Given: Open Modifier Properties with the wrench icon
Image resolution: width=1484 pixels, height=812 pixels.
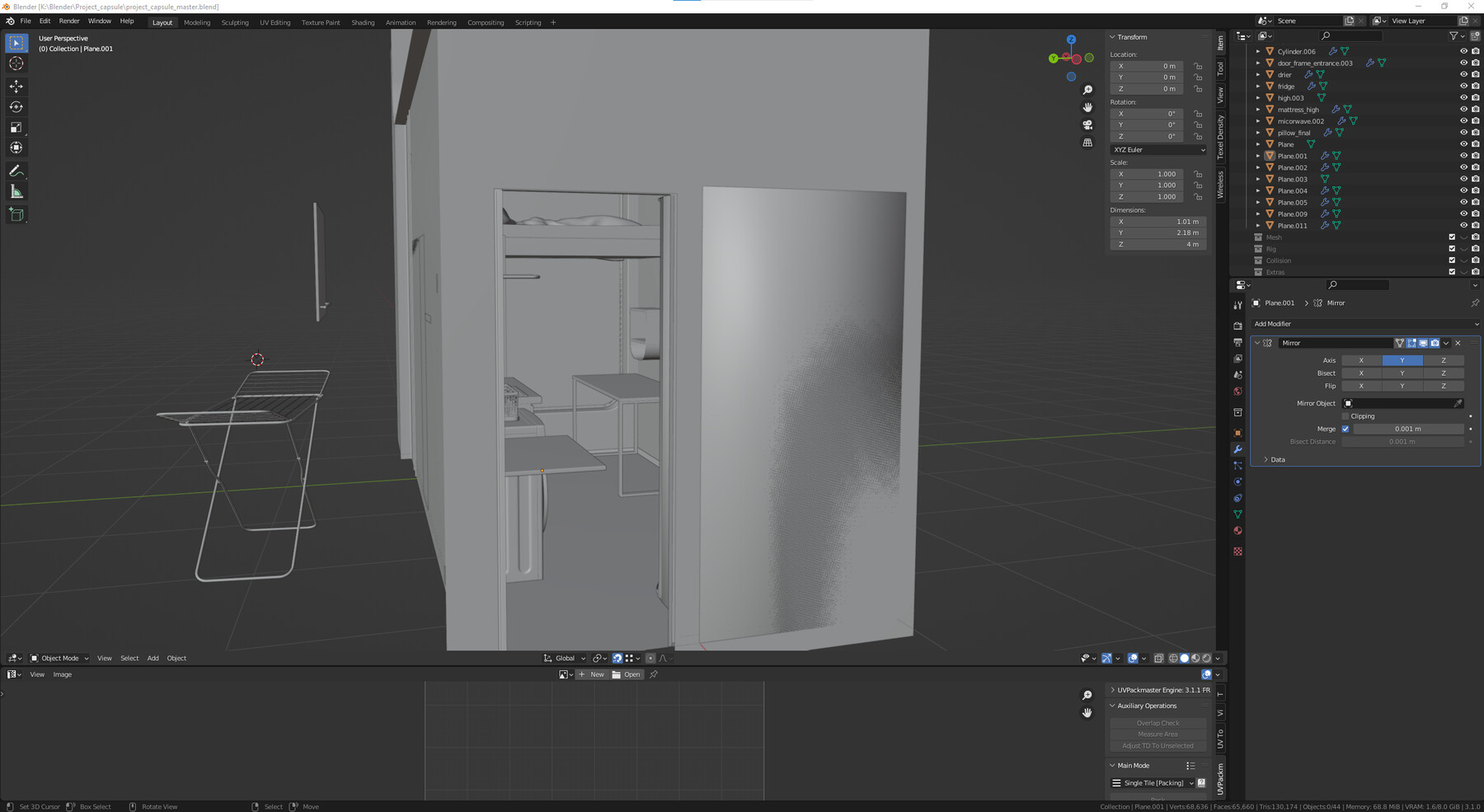Looking at the screenshot, I should 1237,449.
